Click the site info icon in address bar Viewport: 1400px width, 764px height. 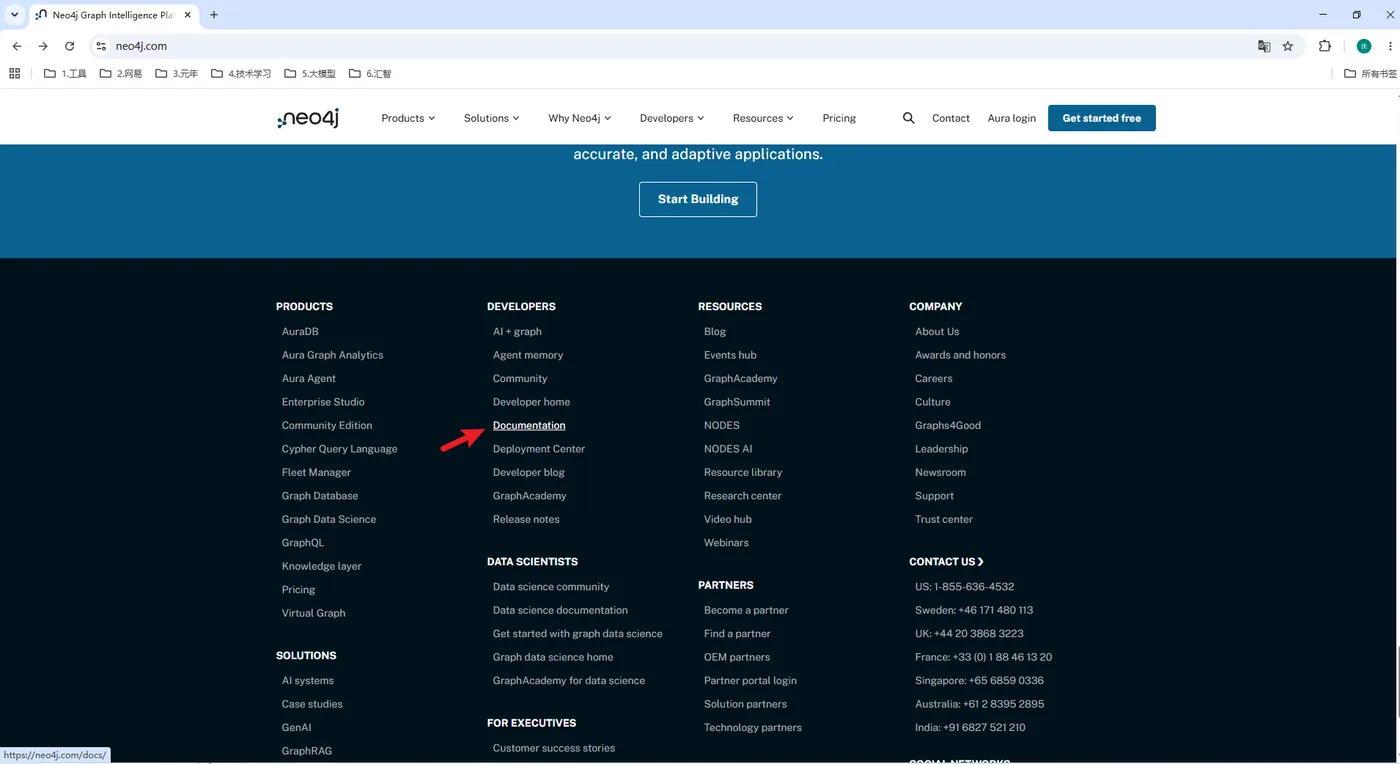pyautogui.click(x=101, y=46)
